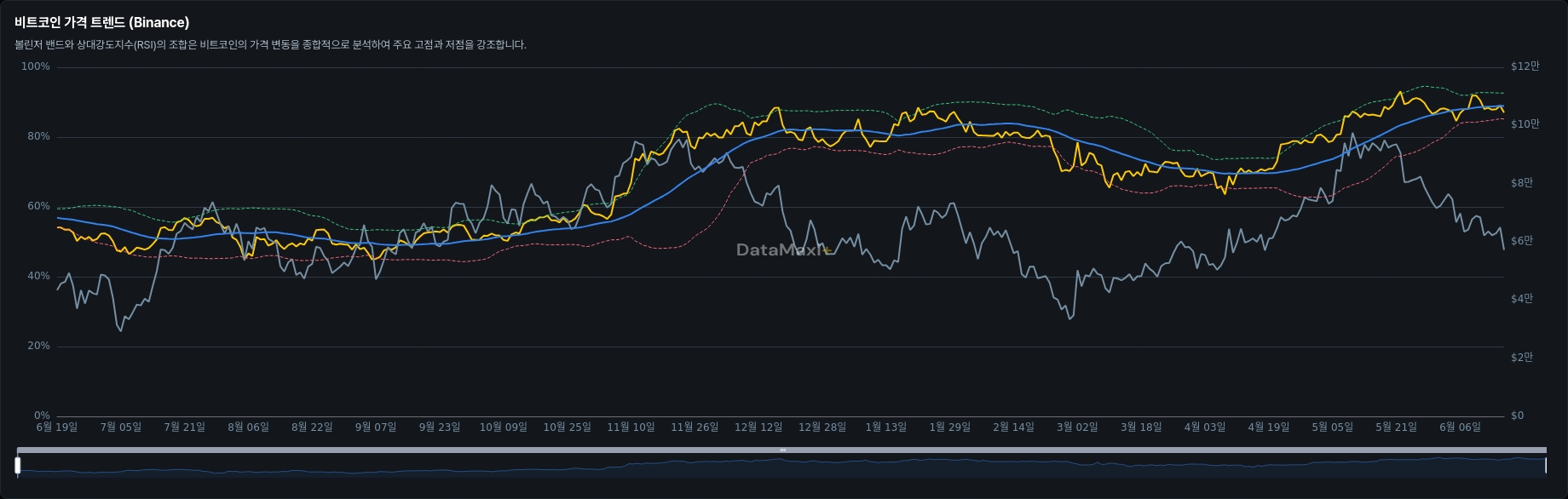This screenshot has height=499, width=1568.
Task: Select the 6월 06일 date label
Action: [x=1460, y=427]
